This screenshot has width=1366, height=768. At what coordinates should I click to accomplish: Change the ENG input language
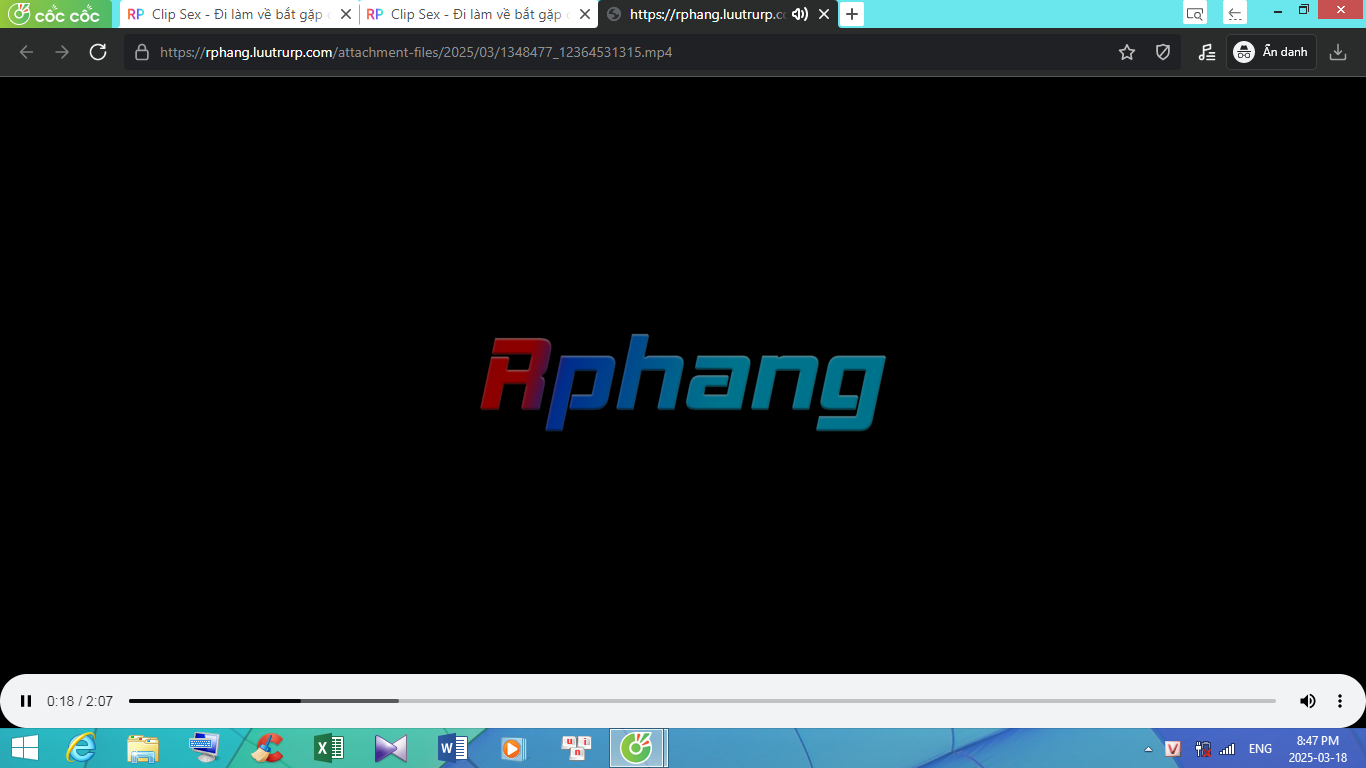coord(1260,749)
